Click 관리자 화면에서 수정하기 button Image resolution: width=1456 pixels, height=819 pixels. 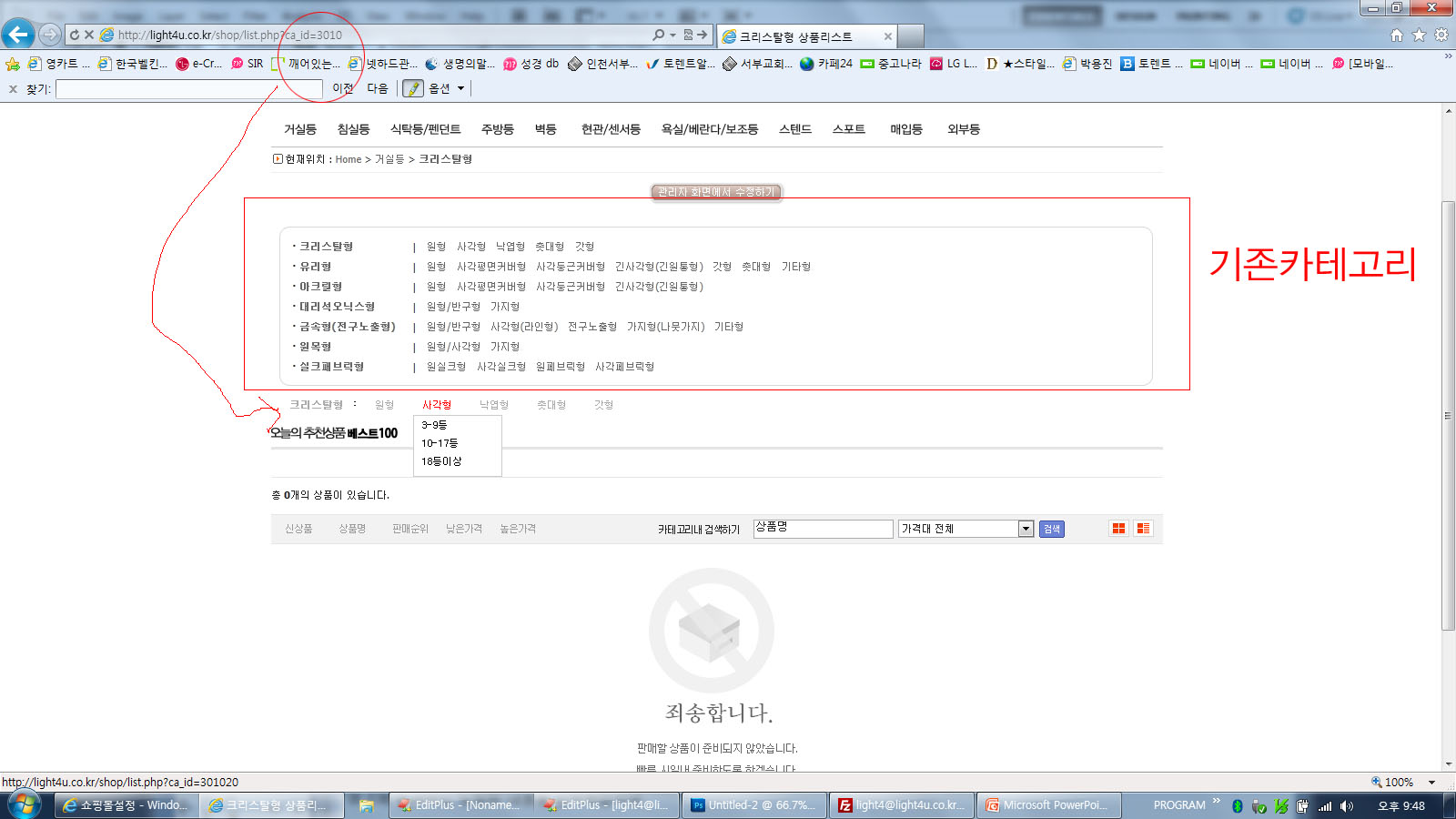click(x=716, y=192)
